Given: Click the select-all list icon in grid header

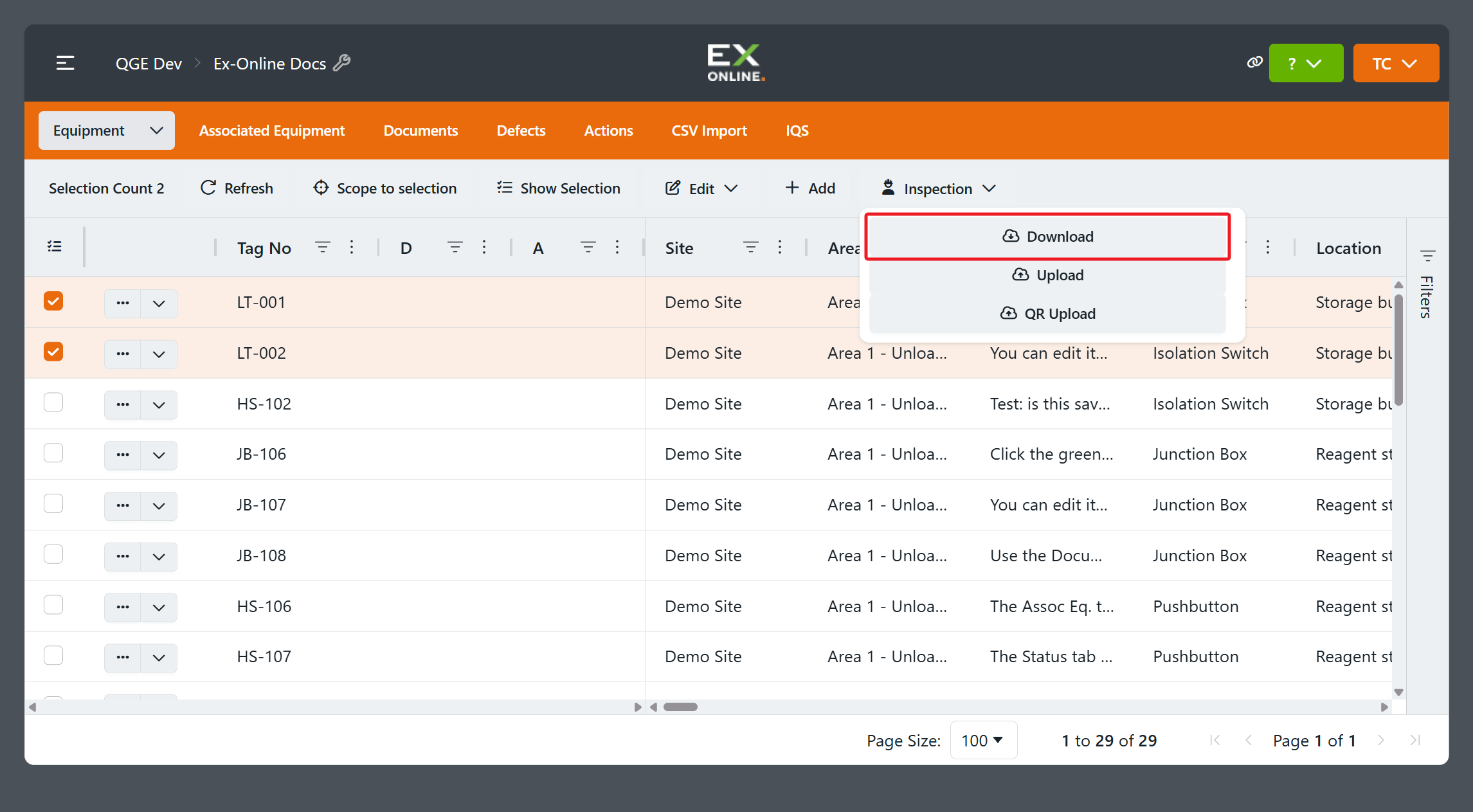Looking at the screenshot, I should tap(55, 247).
